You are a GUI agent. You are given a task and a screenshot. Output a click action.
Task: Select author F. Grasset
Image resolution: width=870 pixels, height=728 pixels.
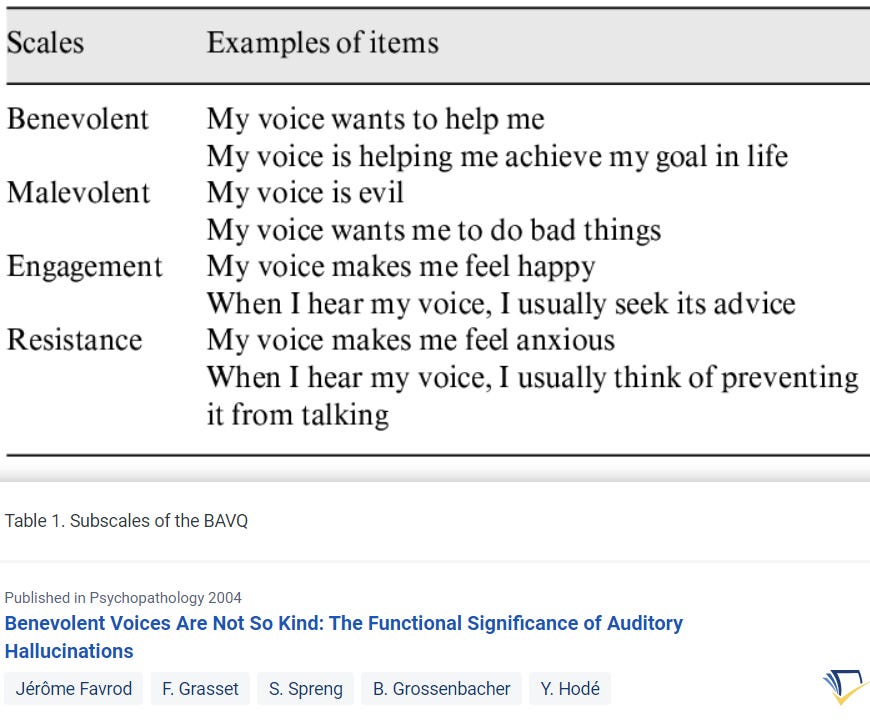[200, 689]
